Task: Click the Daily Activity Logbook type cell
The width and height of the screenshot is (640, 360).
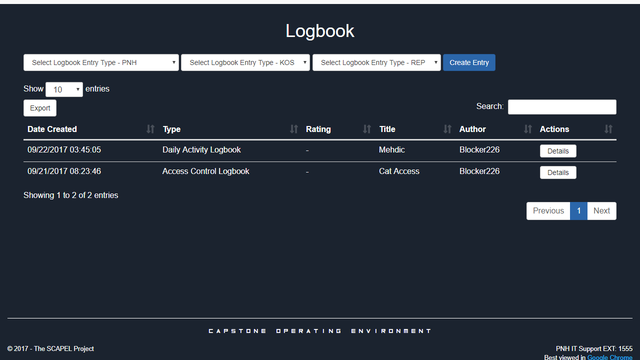Action: click(202, 150)
